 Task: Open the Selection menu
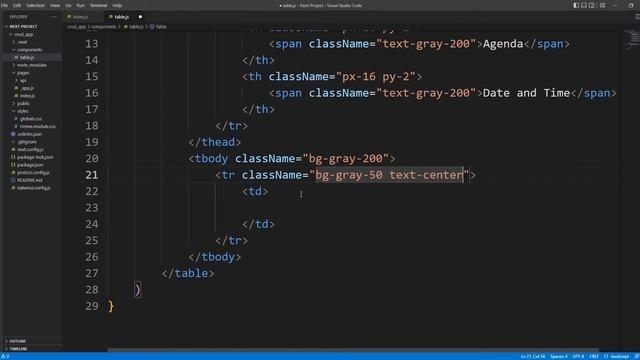(x=36, y=5)
